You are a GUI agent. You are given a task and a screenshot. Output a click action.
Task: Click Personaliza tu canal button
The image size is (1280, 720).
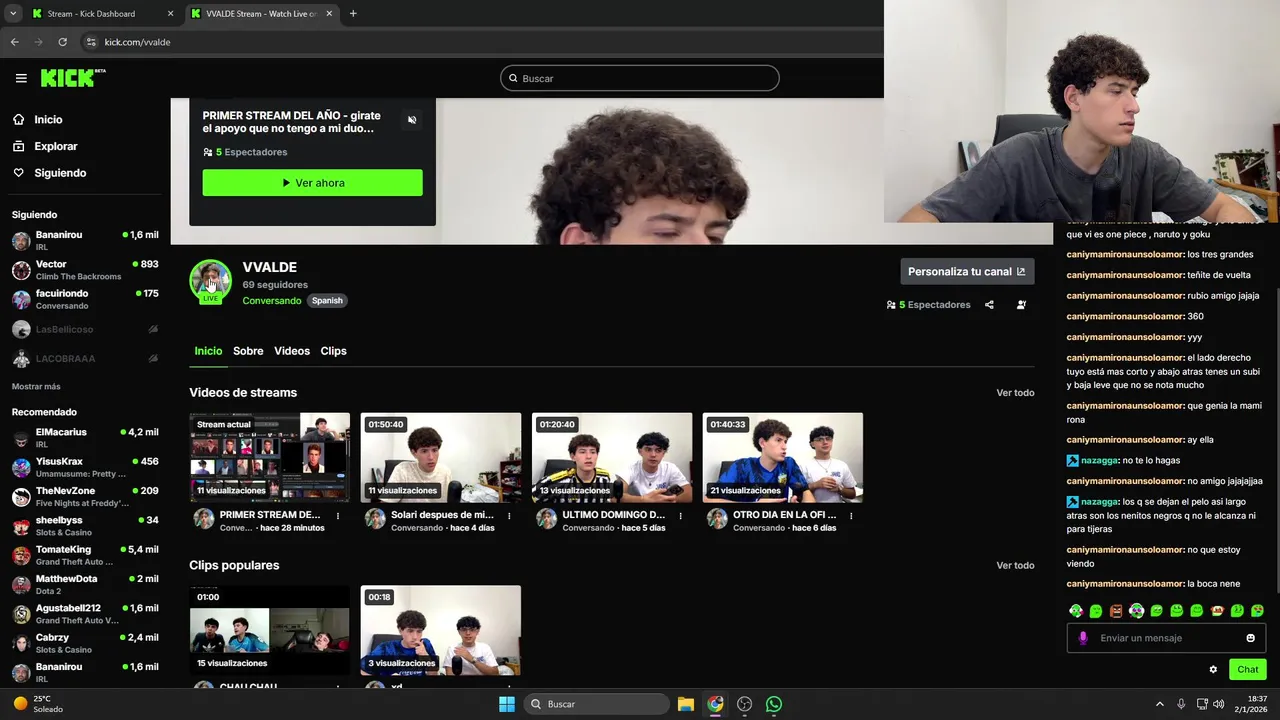967,271
